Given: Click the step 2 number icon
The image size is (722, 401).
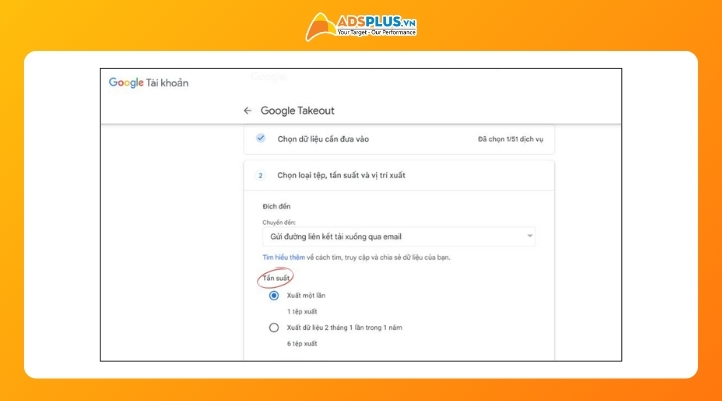Looking at the screenshot, I should pos(260,175).
